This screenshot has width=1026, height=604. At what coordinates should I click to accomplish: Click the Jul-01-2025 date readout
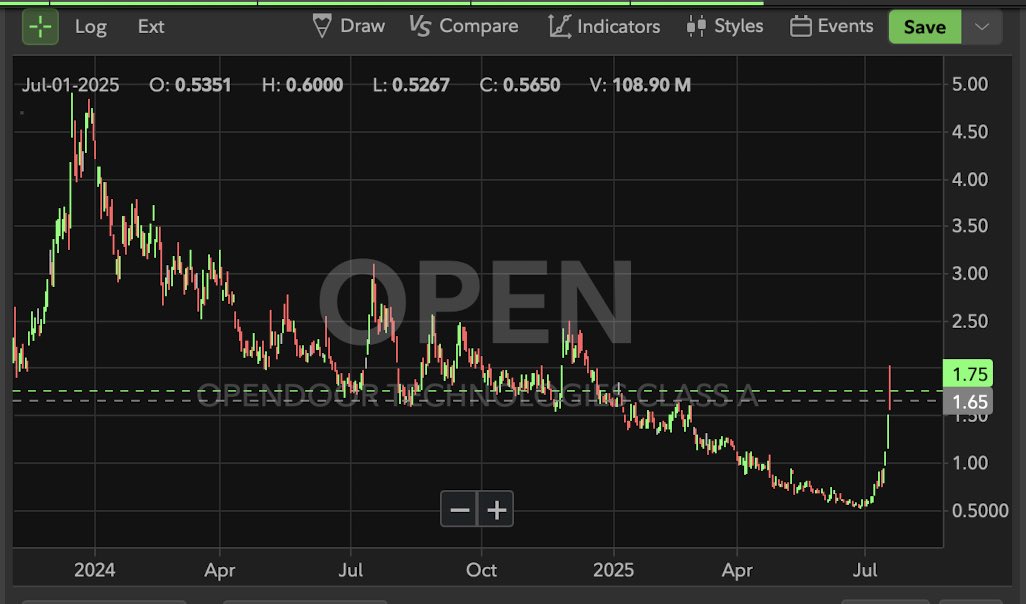[x=71, y=85]
